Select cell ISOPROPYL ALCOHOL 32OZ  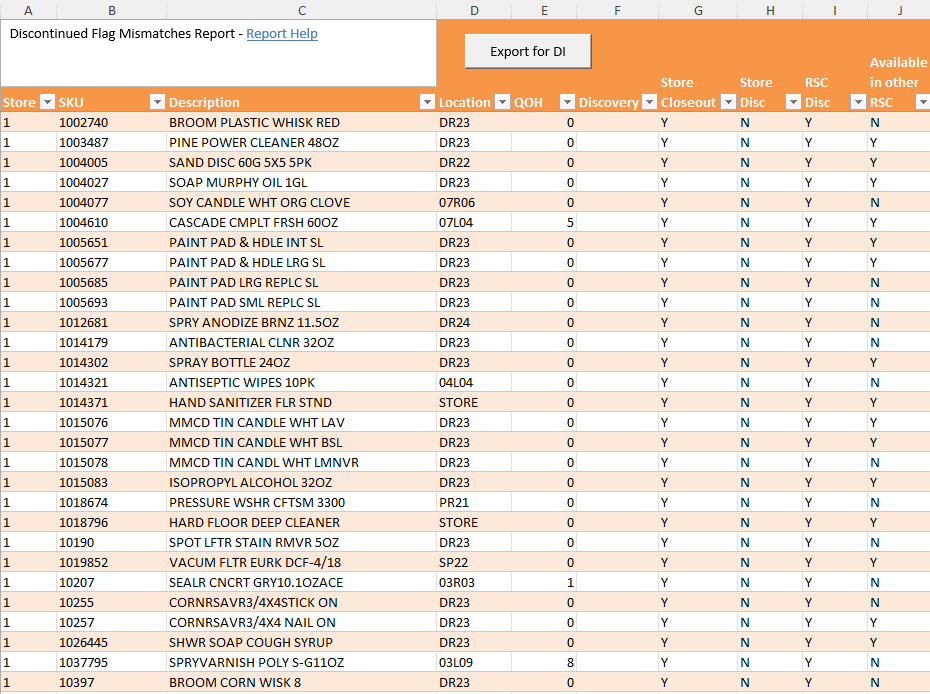(x=301, y=483)
